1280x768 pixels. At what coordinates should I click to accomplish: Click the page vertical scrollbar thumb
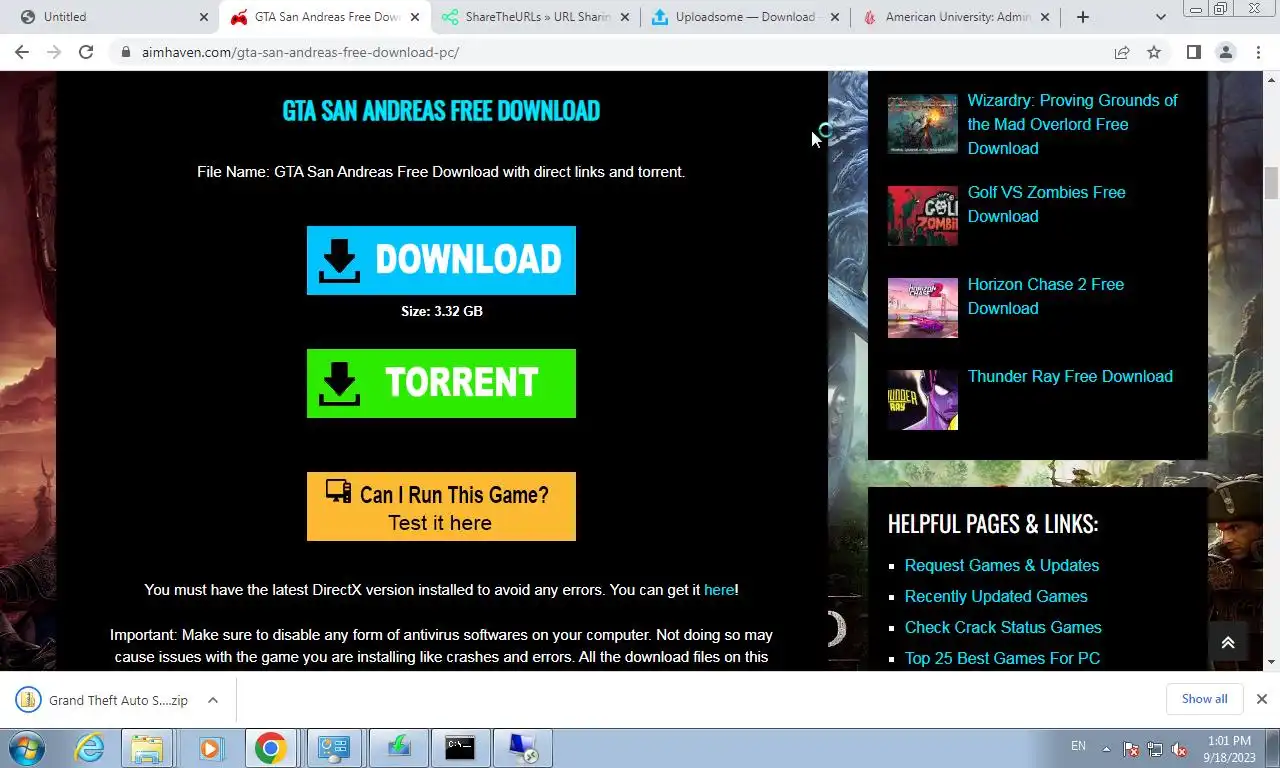(x=1271, y=184)
